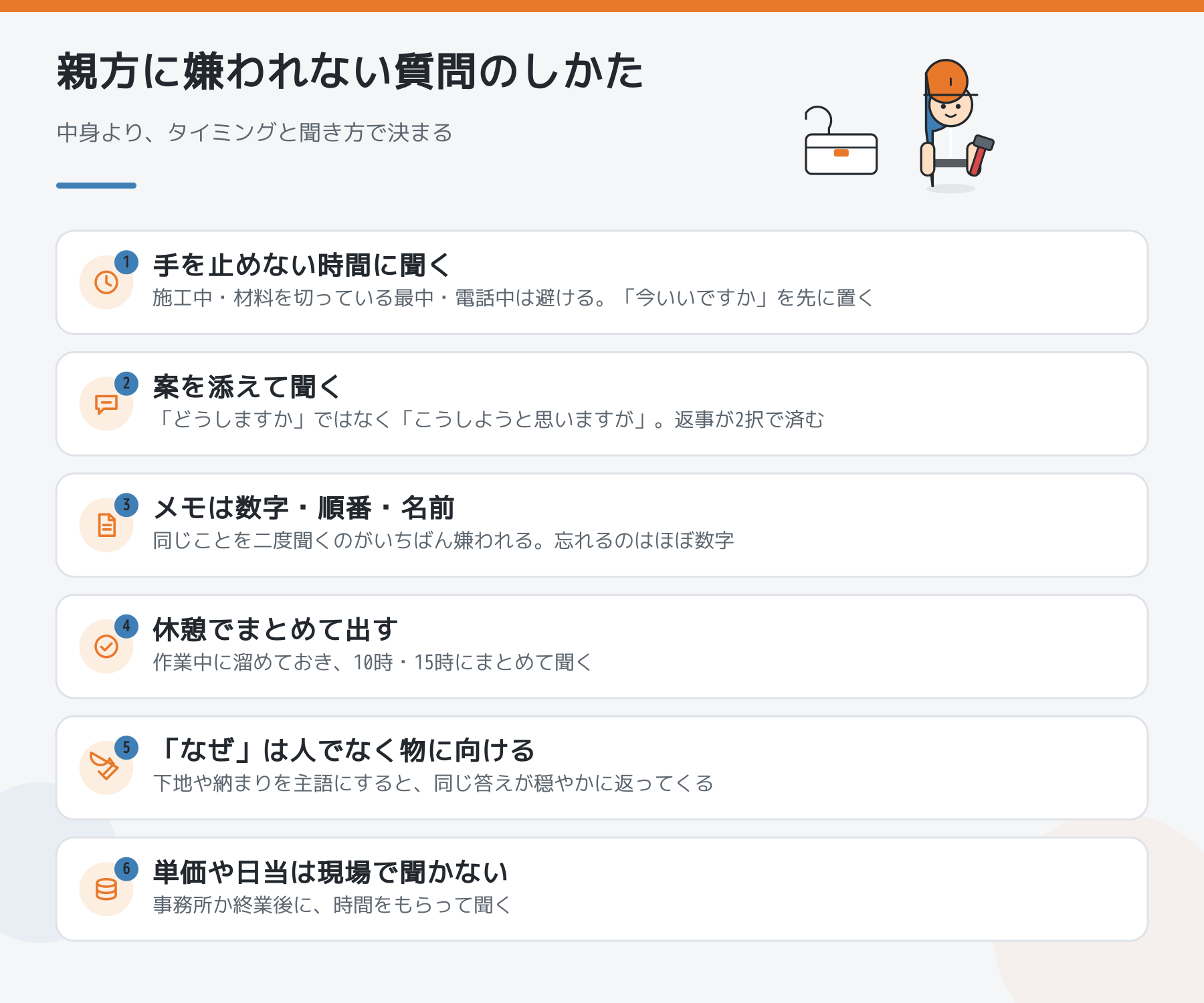Click the description starting 同じことを二度聞く

[x=443, y=541]
